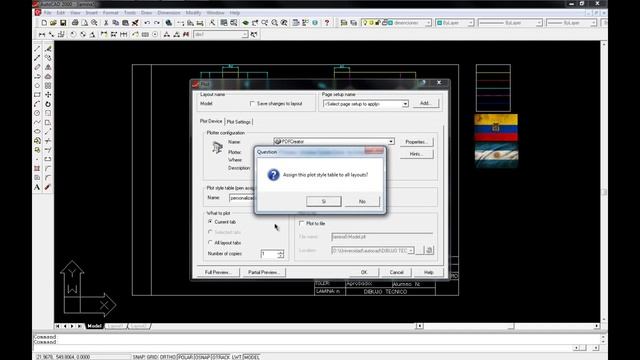The height and width of the screenshot is (360, 640).
Task: Select the Explode tool
Action: (x=47, y=187)
